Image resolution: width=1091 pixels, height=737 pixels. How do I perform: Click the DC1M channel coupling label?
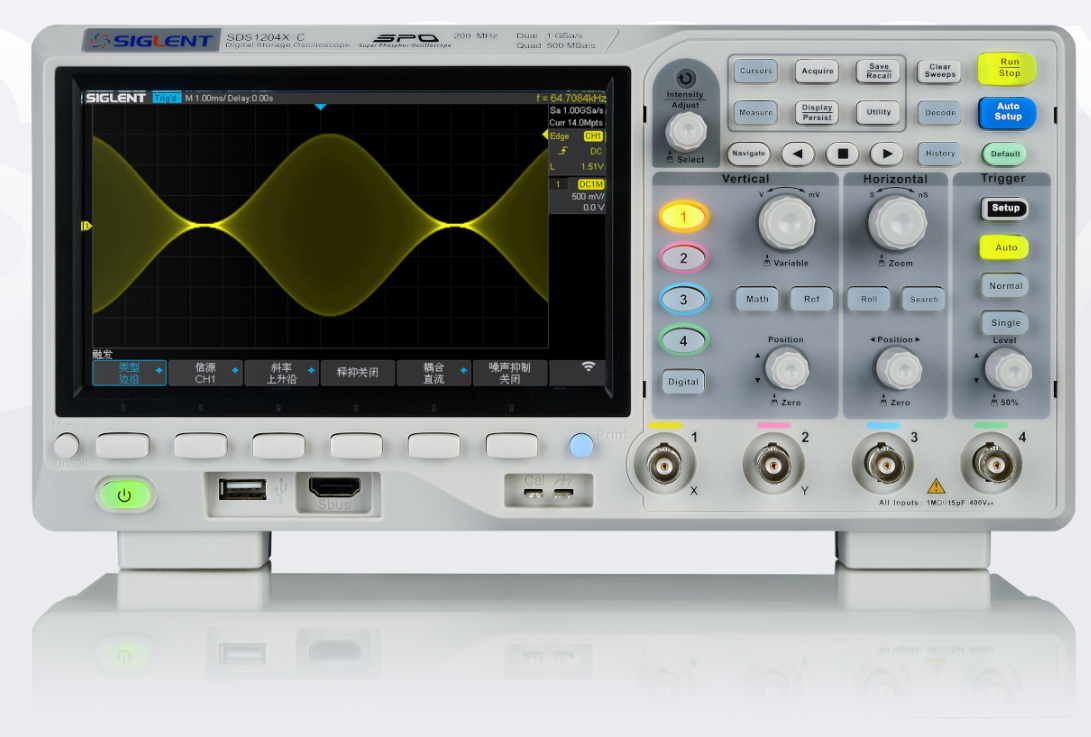point(591,184)
